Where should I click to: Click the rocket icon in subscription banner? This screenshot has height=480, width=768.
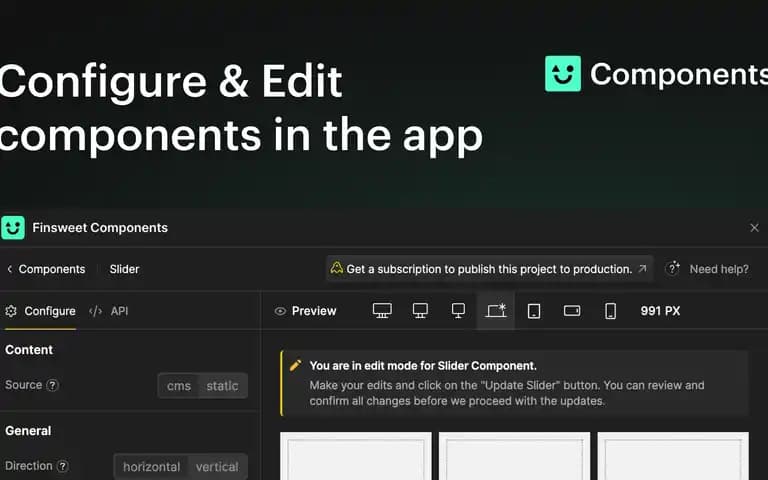[336, 268]
